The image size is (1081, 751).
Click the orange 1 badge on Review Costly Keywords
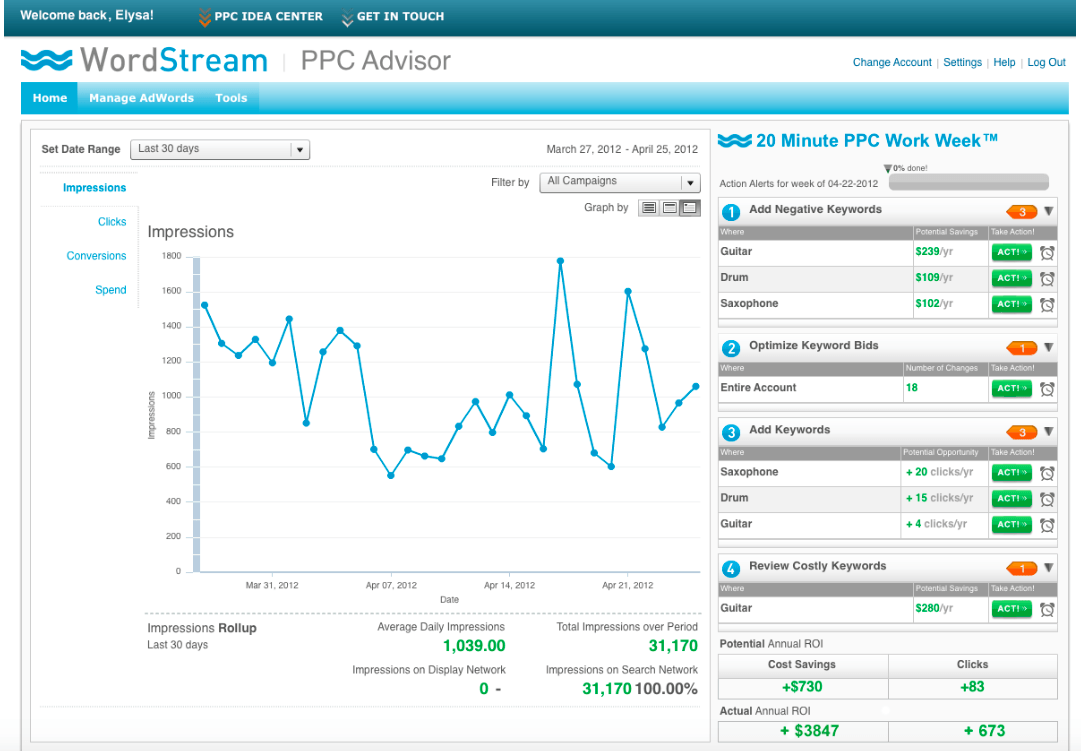(1022, 568)
